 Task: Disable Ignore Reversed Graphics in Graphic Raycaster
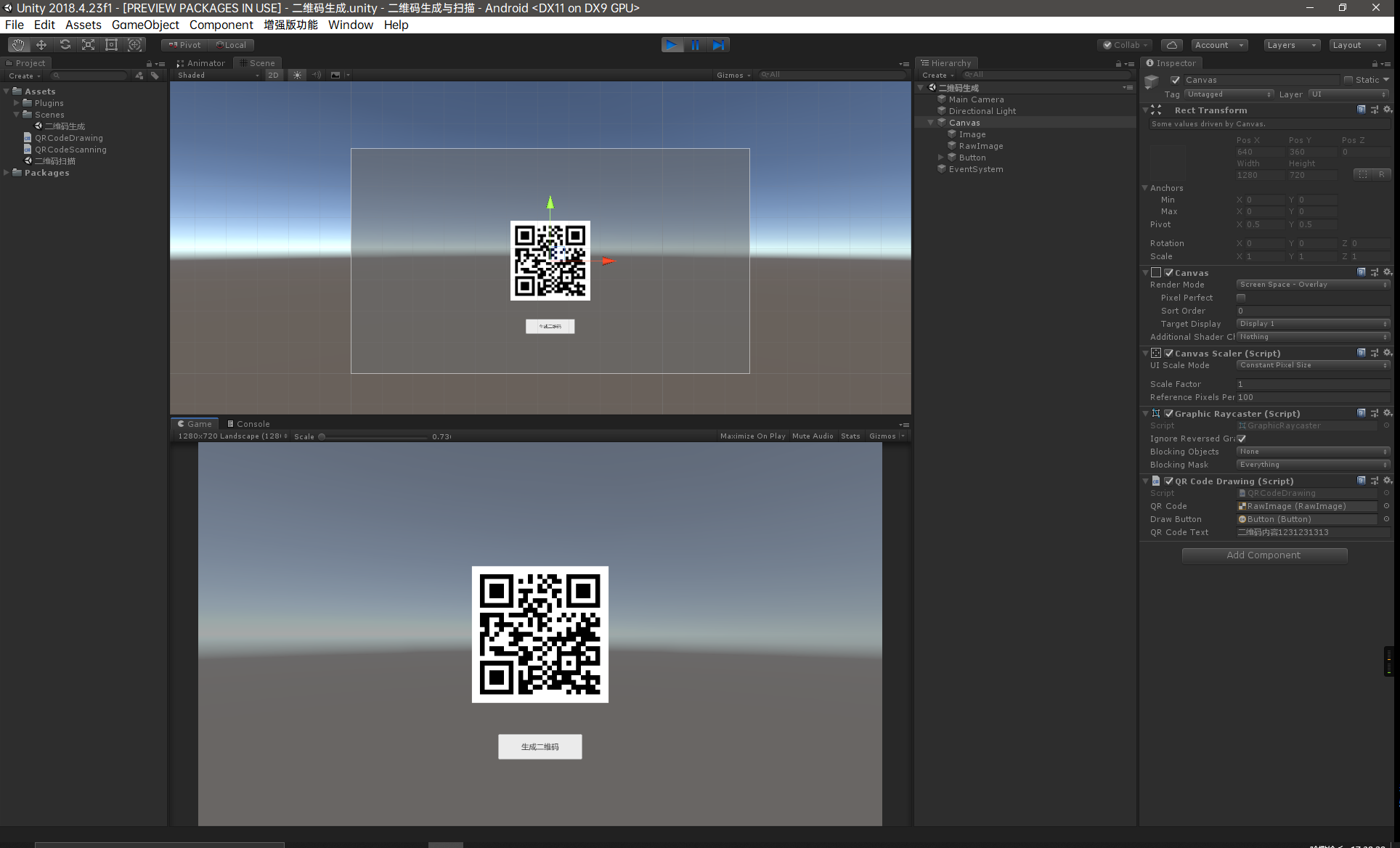pos(1241,439)
